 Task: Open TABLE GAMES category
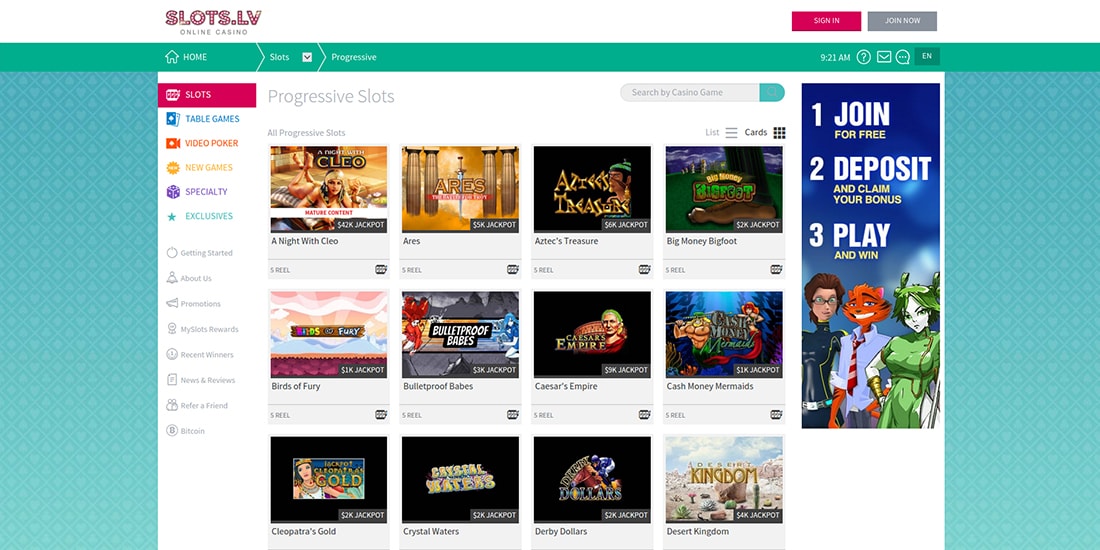click(x=212, y=119)
